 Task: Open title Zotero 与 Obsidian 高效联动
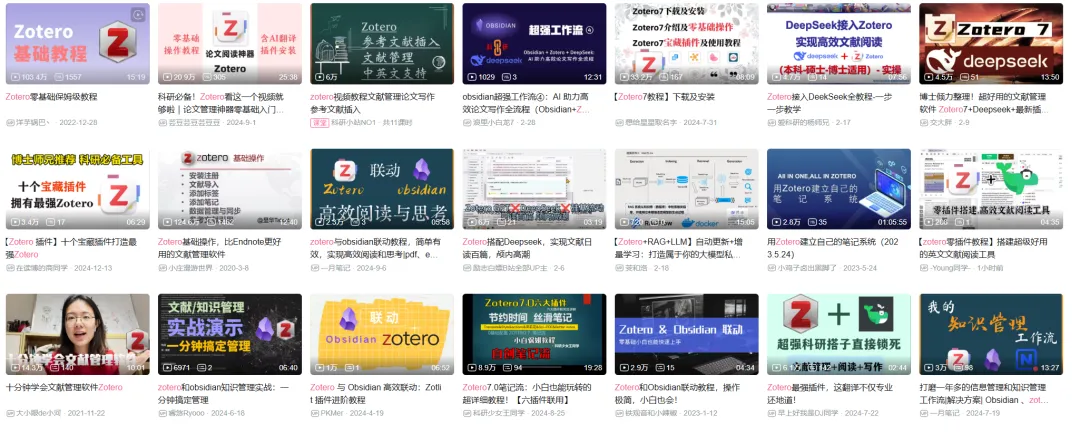375,394
